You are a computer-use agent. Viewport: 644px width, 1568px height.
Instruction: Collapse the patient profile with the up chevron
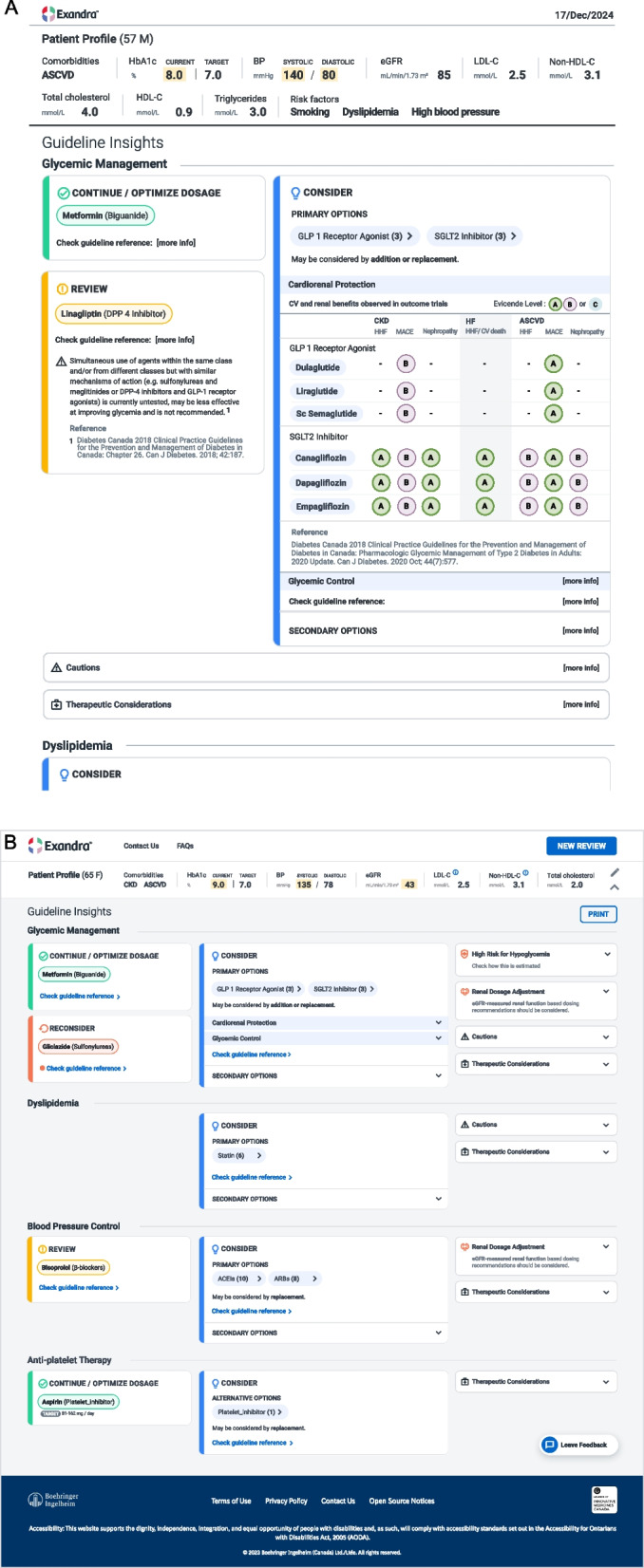coord(615,887)
